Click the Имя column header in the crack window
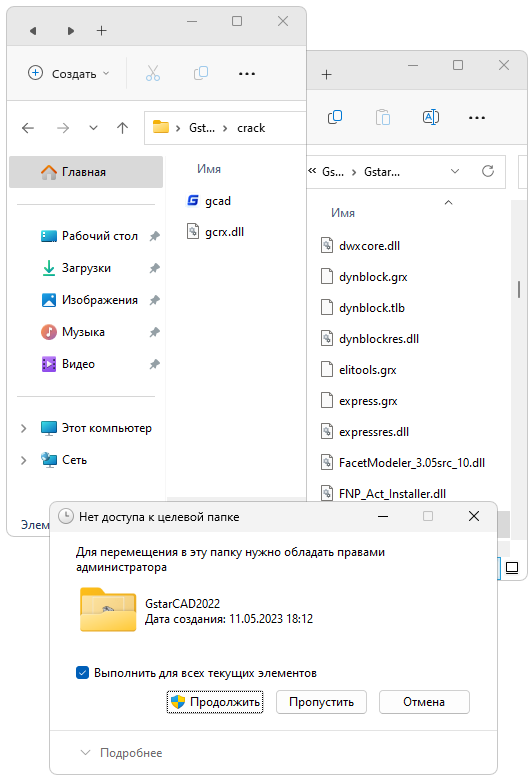The height and width of the screenshot is (780, 532). coord(209,169)
